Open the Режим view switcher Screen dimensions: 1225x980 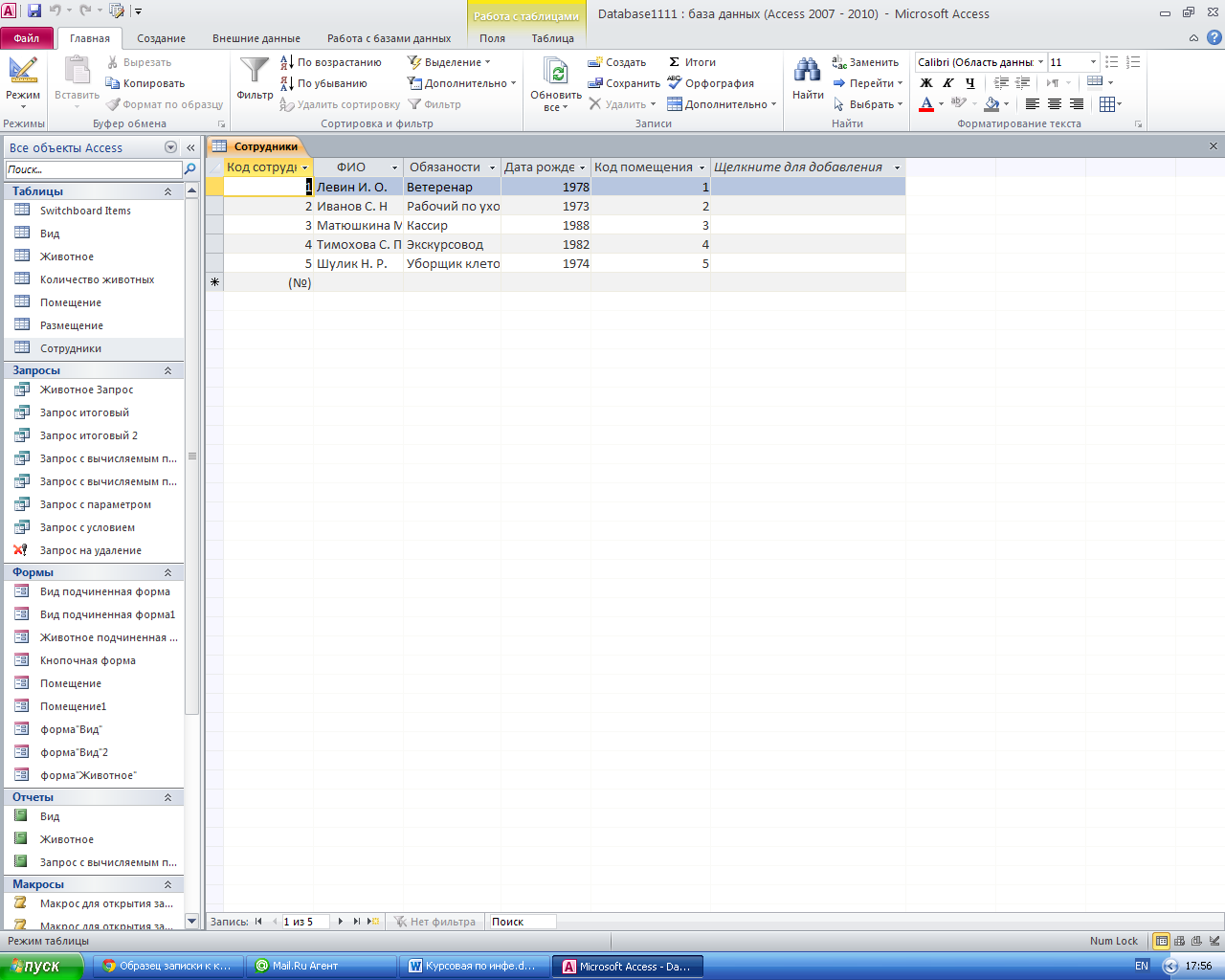point(23,80)
